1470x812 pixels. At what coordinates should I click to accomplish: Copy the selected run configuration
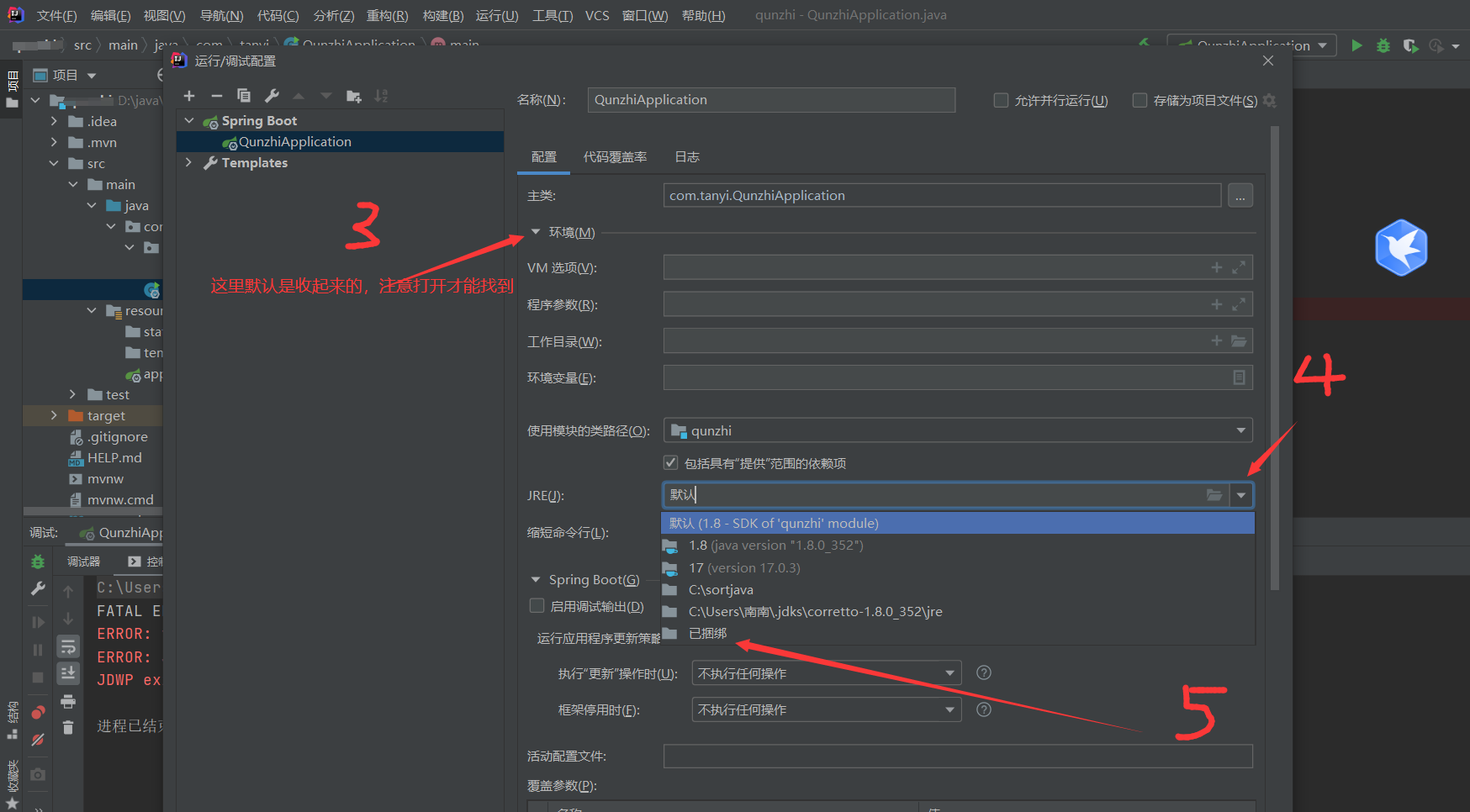click(244, 96)
